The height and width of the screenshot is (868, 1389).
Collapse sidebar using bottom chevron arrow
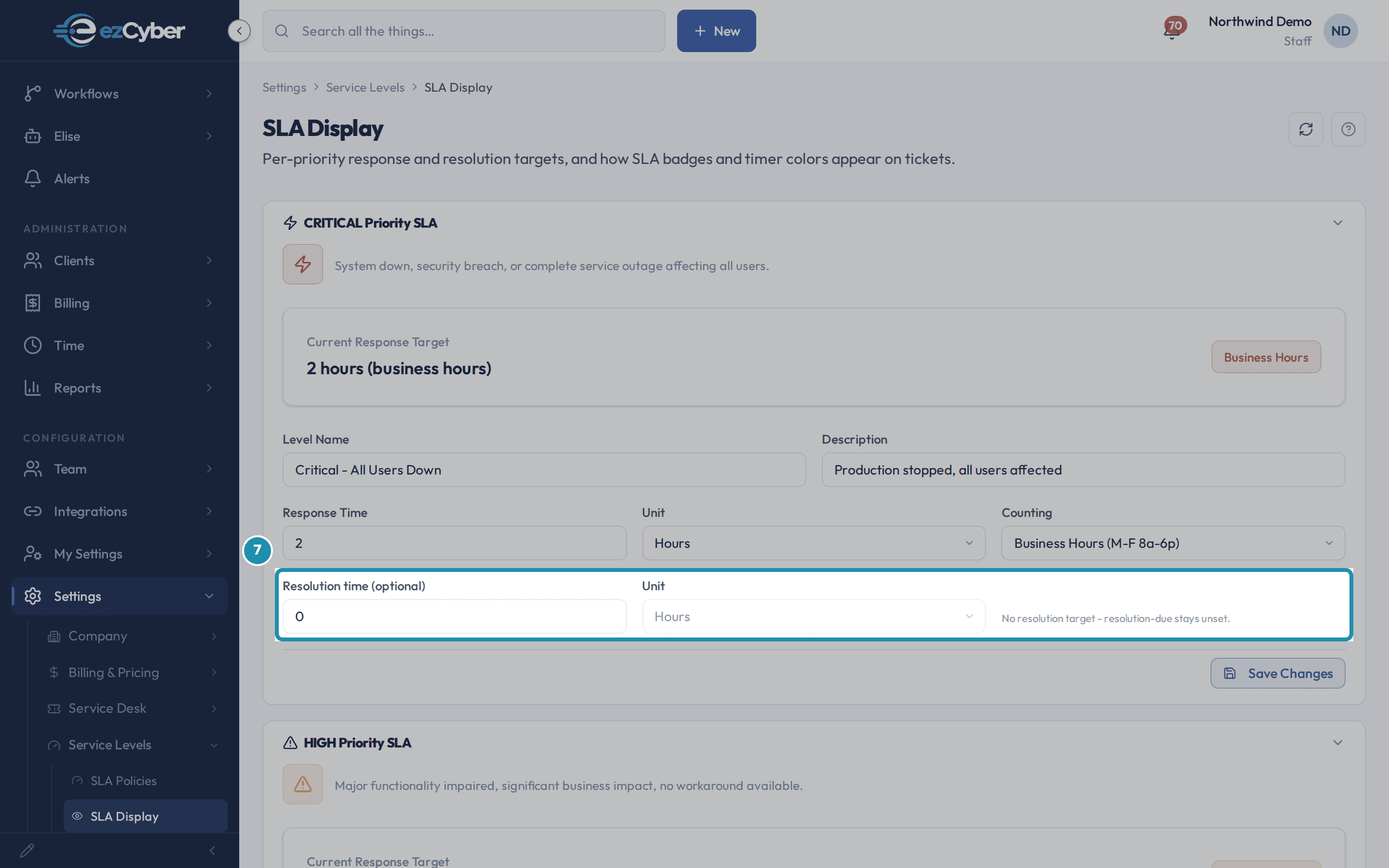click(x=212, y=850)
